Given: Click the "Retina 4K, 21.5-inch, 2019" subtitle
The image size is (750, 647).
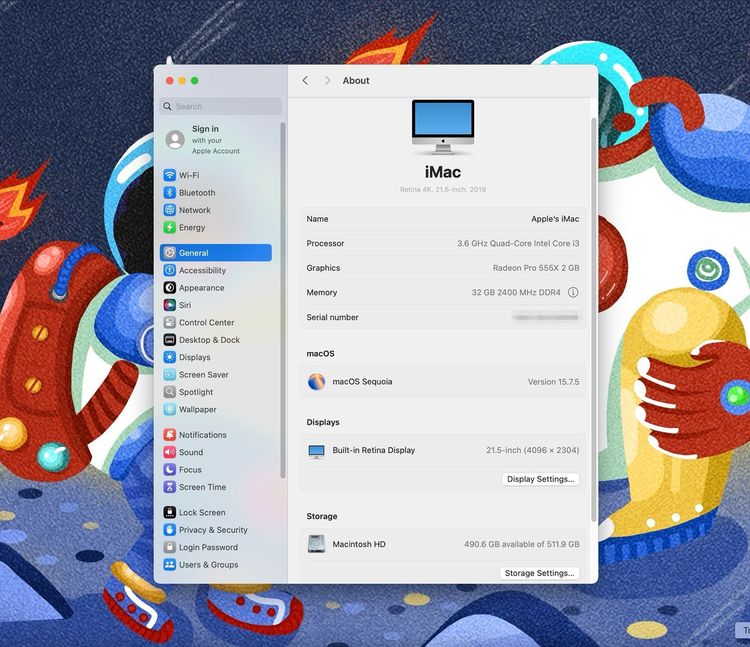Looking at the screenshot, I should click(x=443, y=189).
